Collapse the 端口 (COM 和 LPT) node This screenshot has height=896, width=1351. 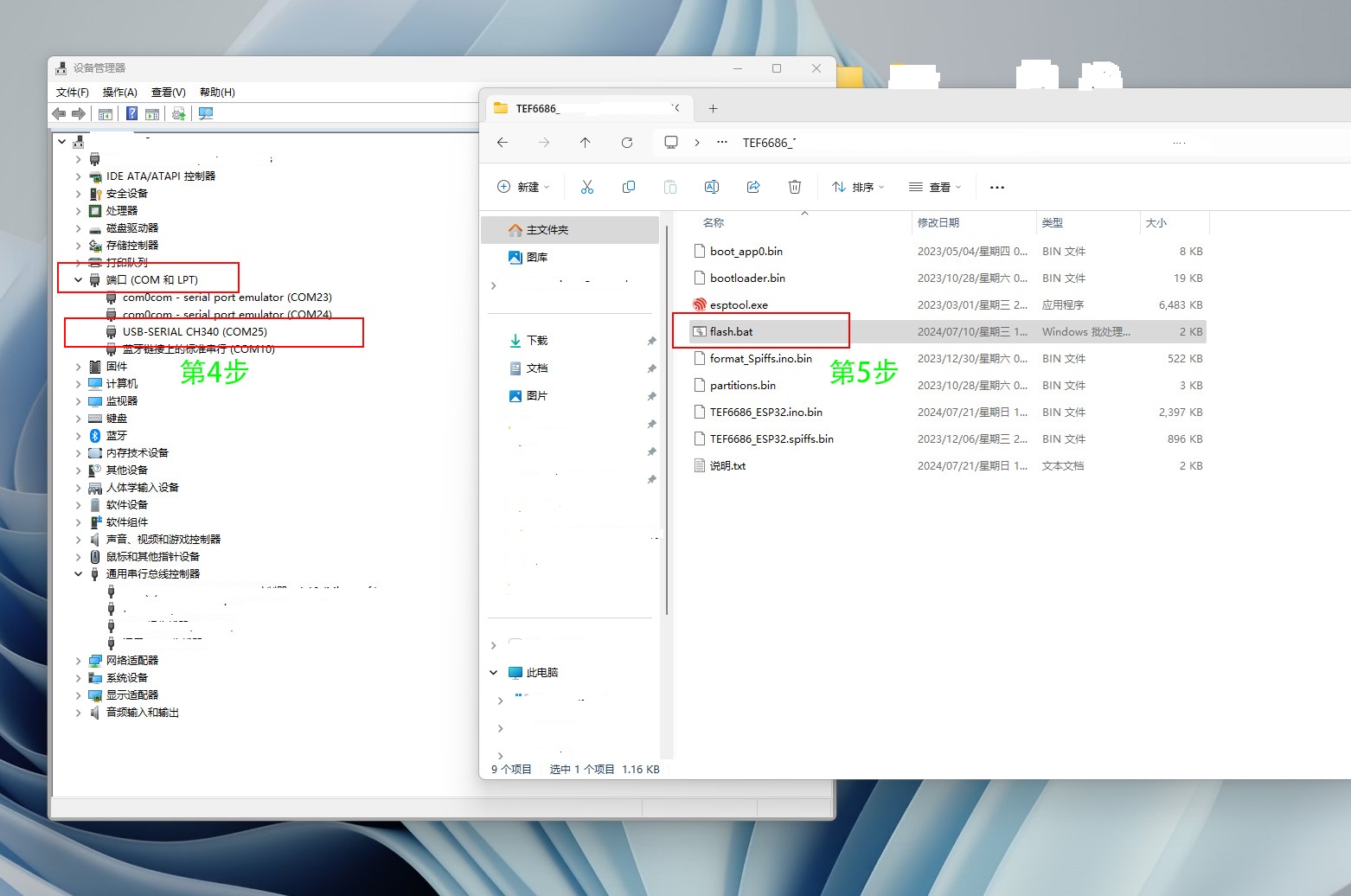pyautogui.click(x=79, y=280)
